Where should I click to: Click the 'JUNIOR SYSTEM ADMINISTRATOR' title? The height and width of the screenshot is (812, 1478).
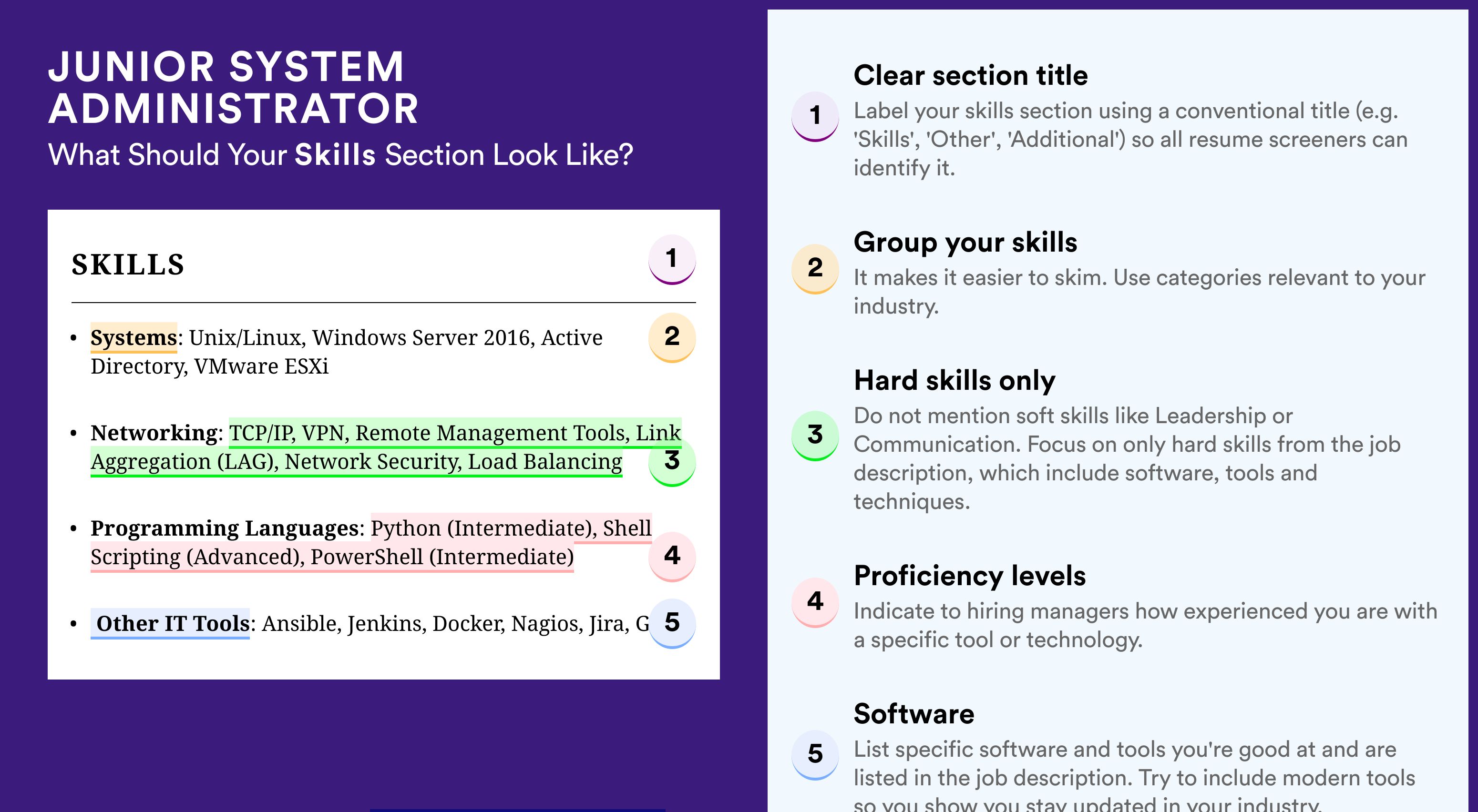[x=234, y=87]
